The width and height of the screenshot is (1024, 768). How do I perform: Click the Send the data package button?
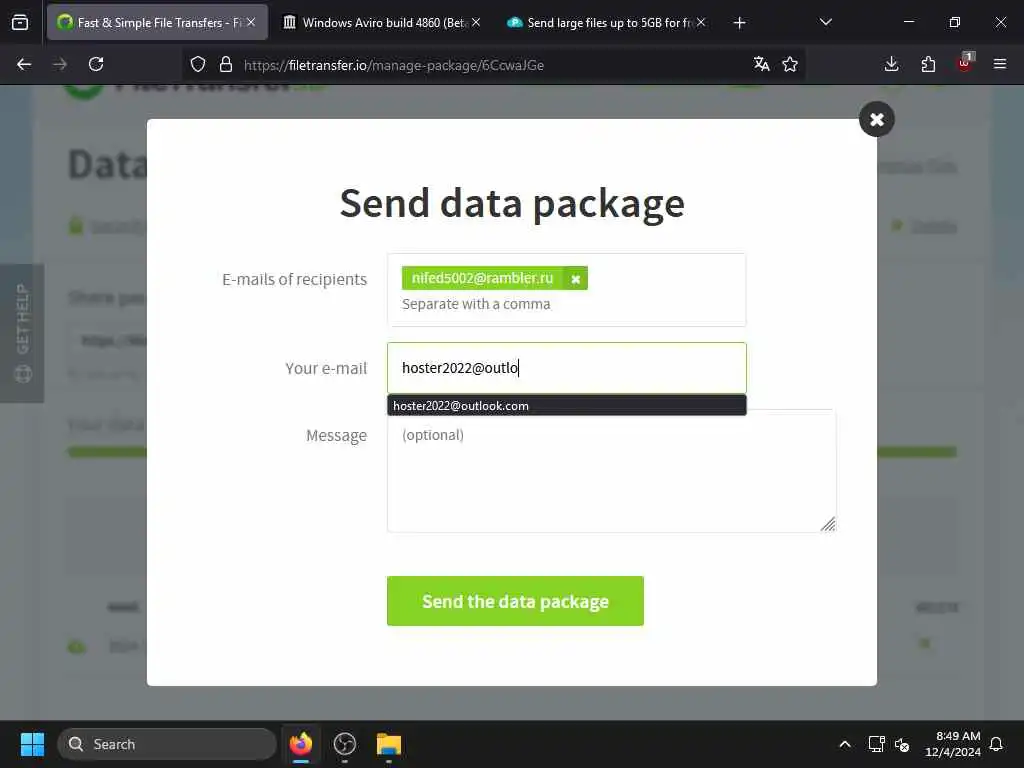click(515, 601)
